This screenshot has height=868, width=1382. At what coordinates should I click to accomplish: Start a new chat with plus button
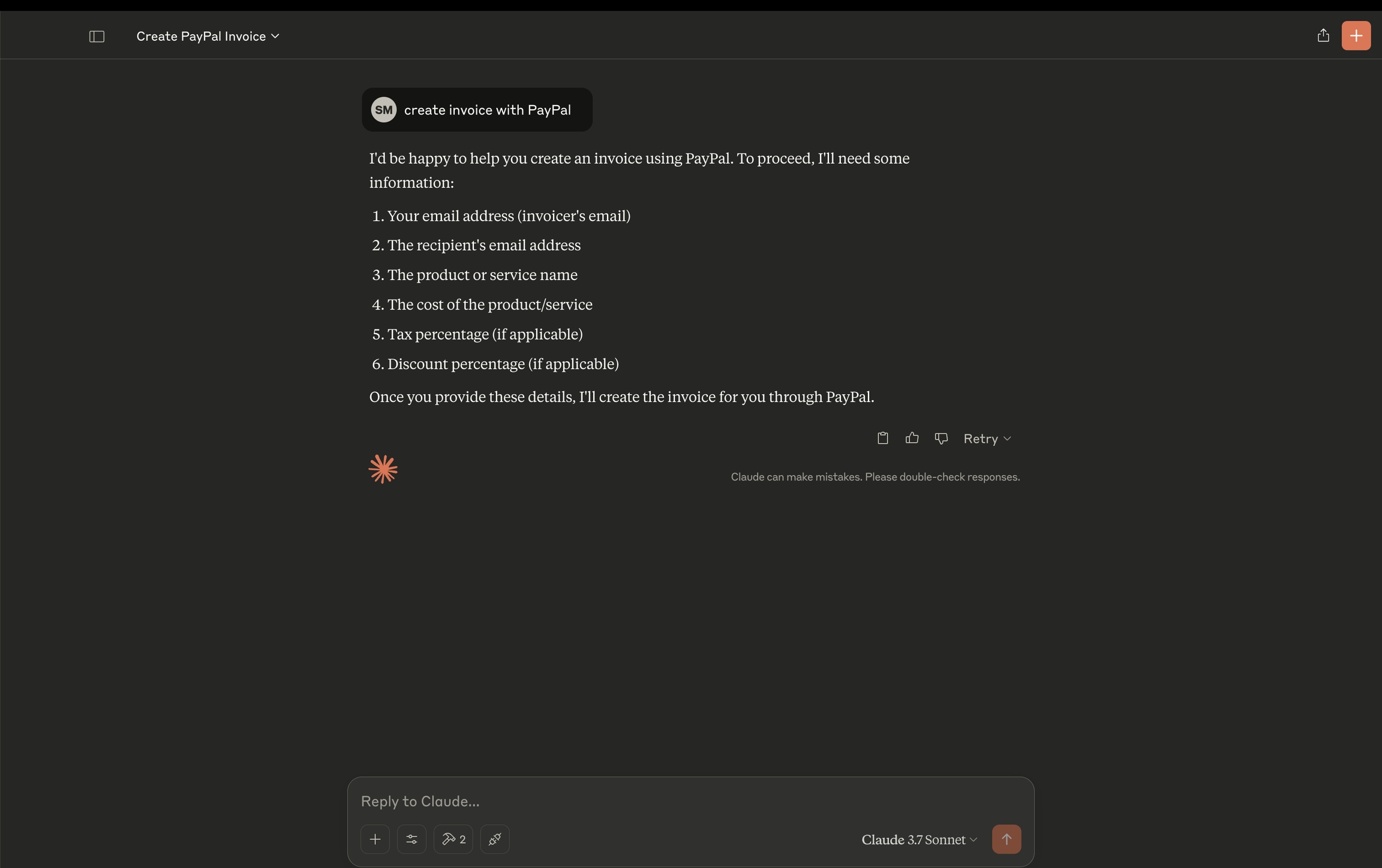(x=1356, y=36)
